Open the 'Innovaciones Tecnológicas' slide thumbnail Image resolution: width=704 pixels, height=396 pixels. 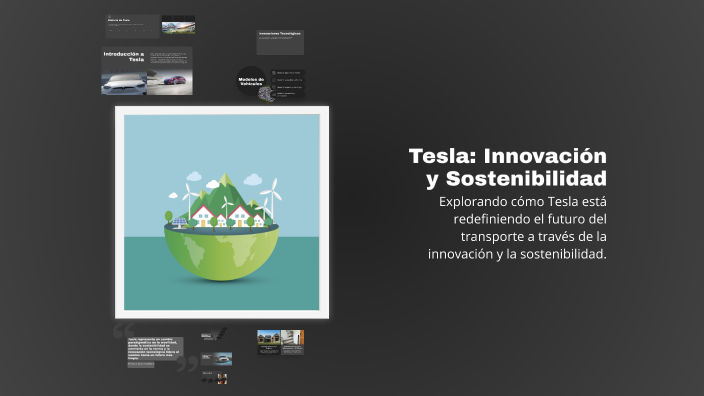click(280, 43)
